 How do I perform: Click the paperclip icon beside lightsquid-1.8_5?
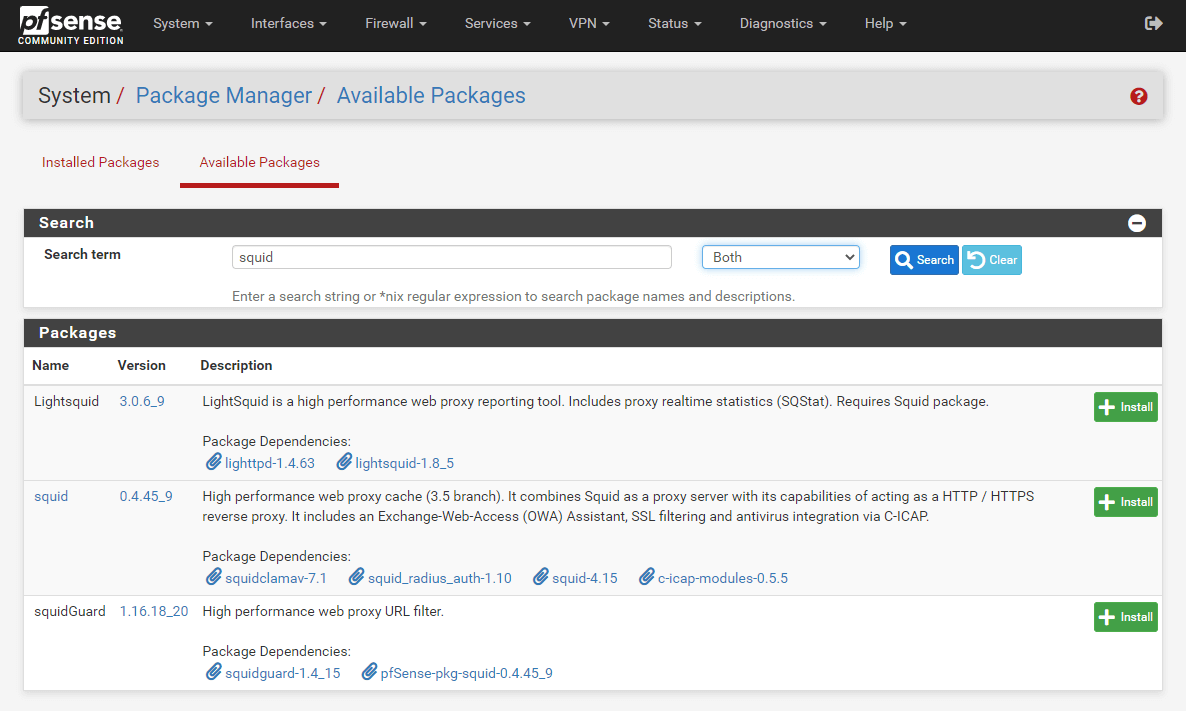(x=344, y=461)
